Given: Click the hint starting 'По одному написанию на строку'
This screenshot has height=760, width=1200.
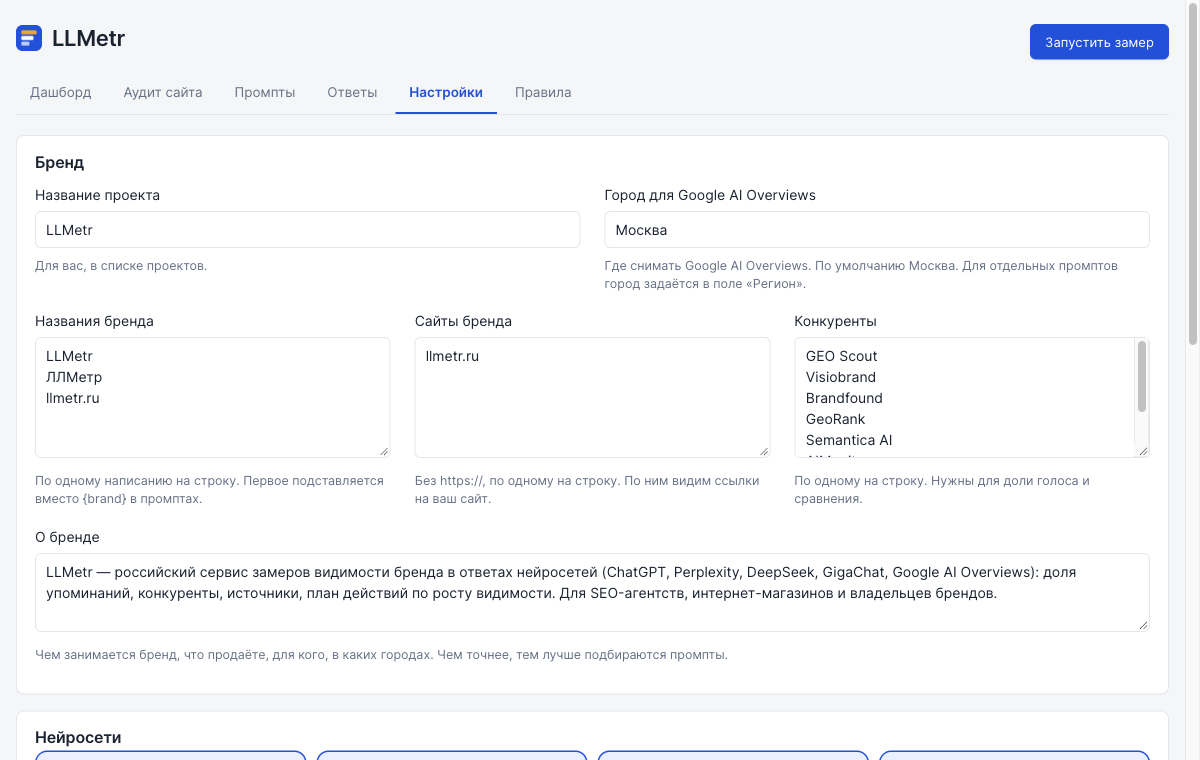Looking at the screenshot, I should click(209, 489).
